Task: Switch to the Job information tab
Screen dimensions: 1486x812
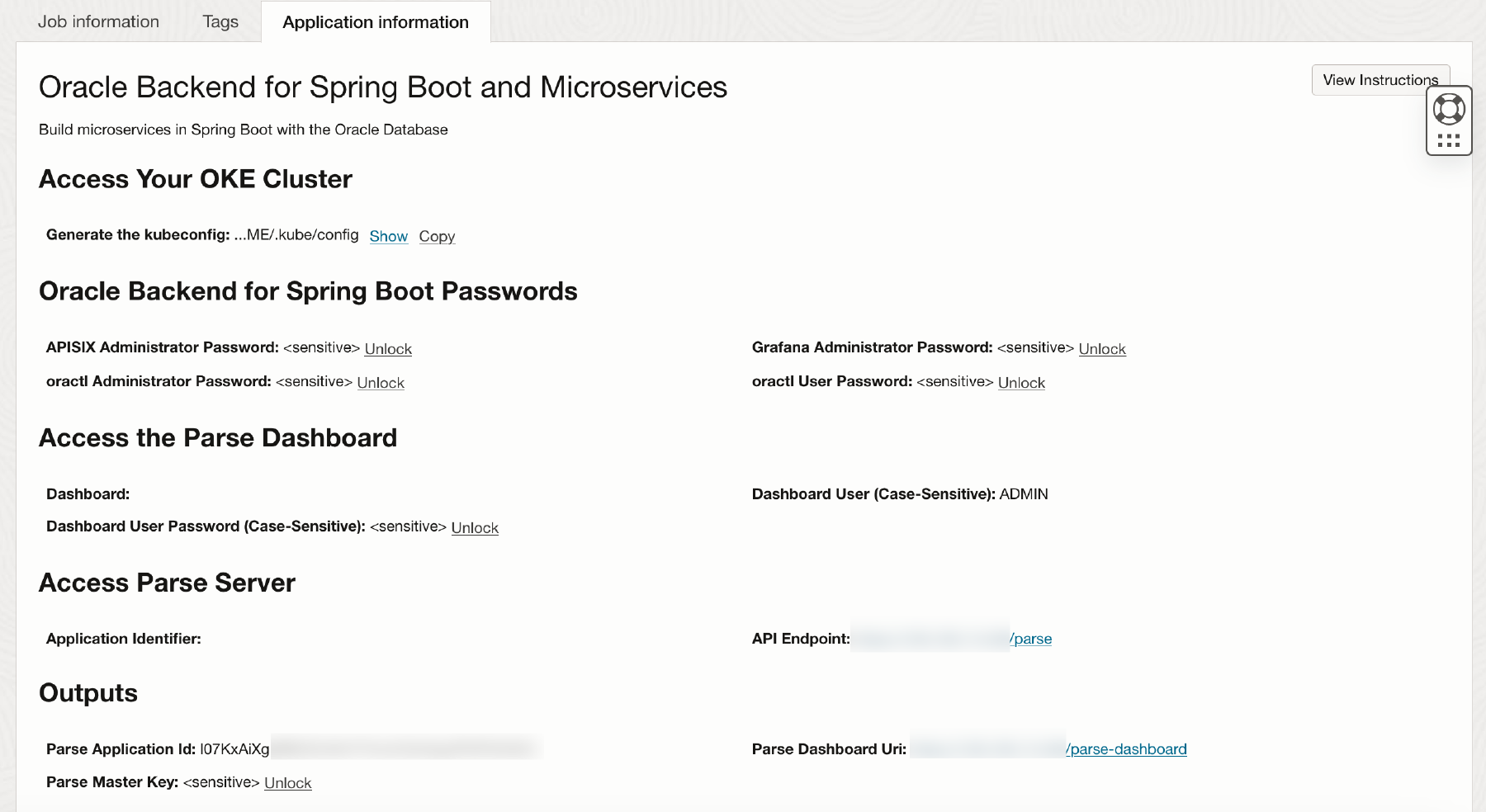Action: (97, 21)
